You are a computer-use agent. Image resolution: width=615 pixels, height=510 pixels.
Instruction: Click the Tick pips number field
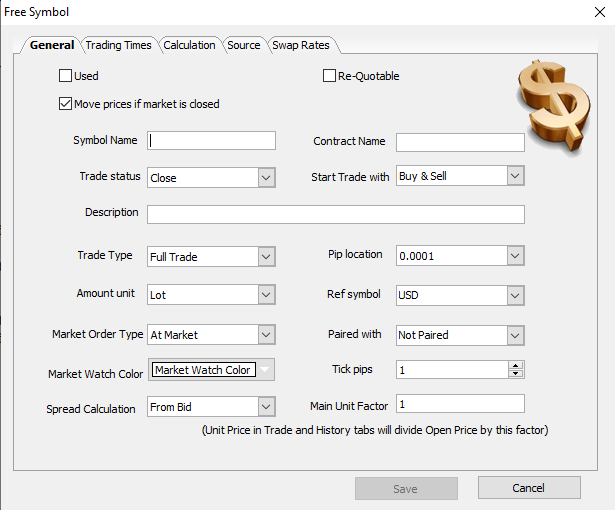coord(452,370)
